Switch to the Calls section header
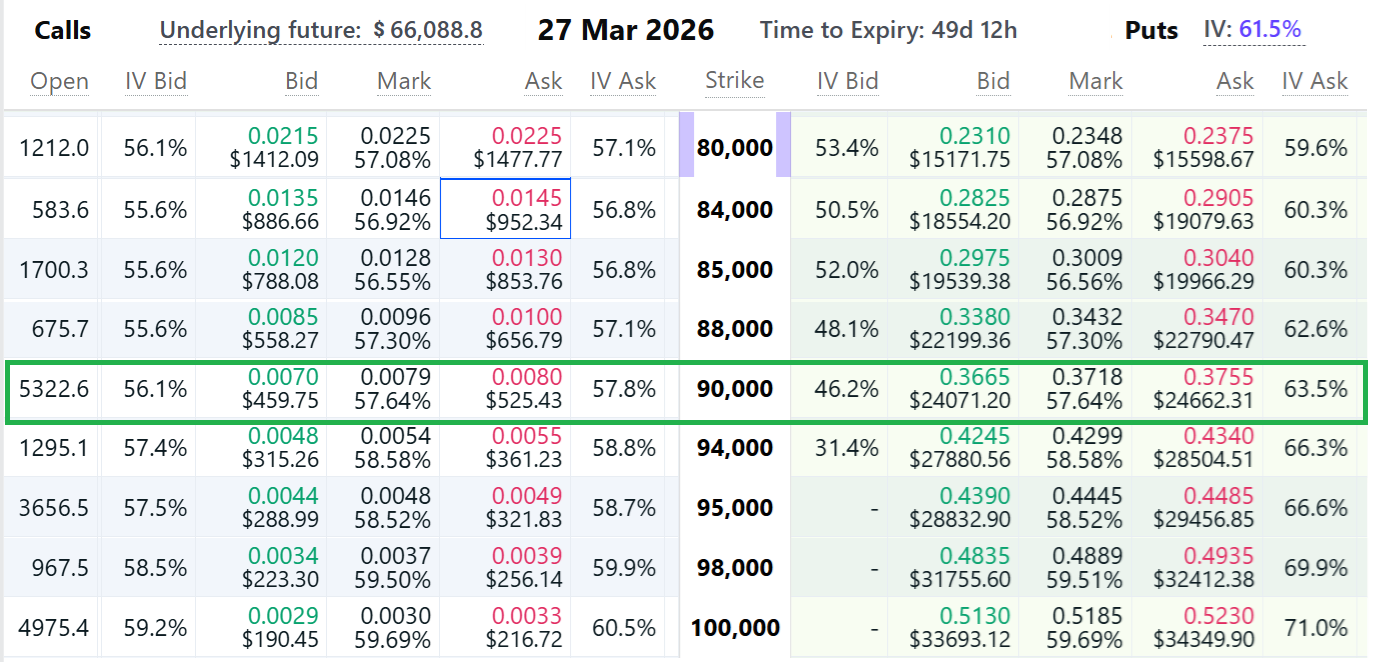Image resolution: width=1373 pixels, height=662 pixels. click(62, 29)
